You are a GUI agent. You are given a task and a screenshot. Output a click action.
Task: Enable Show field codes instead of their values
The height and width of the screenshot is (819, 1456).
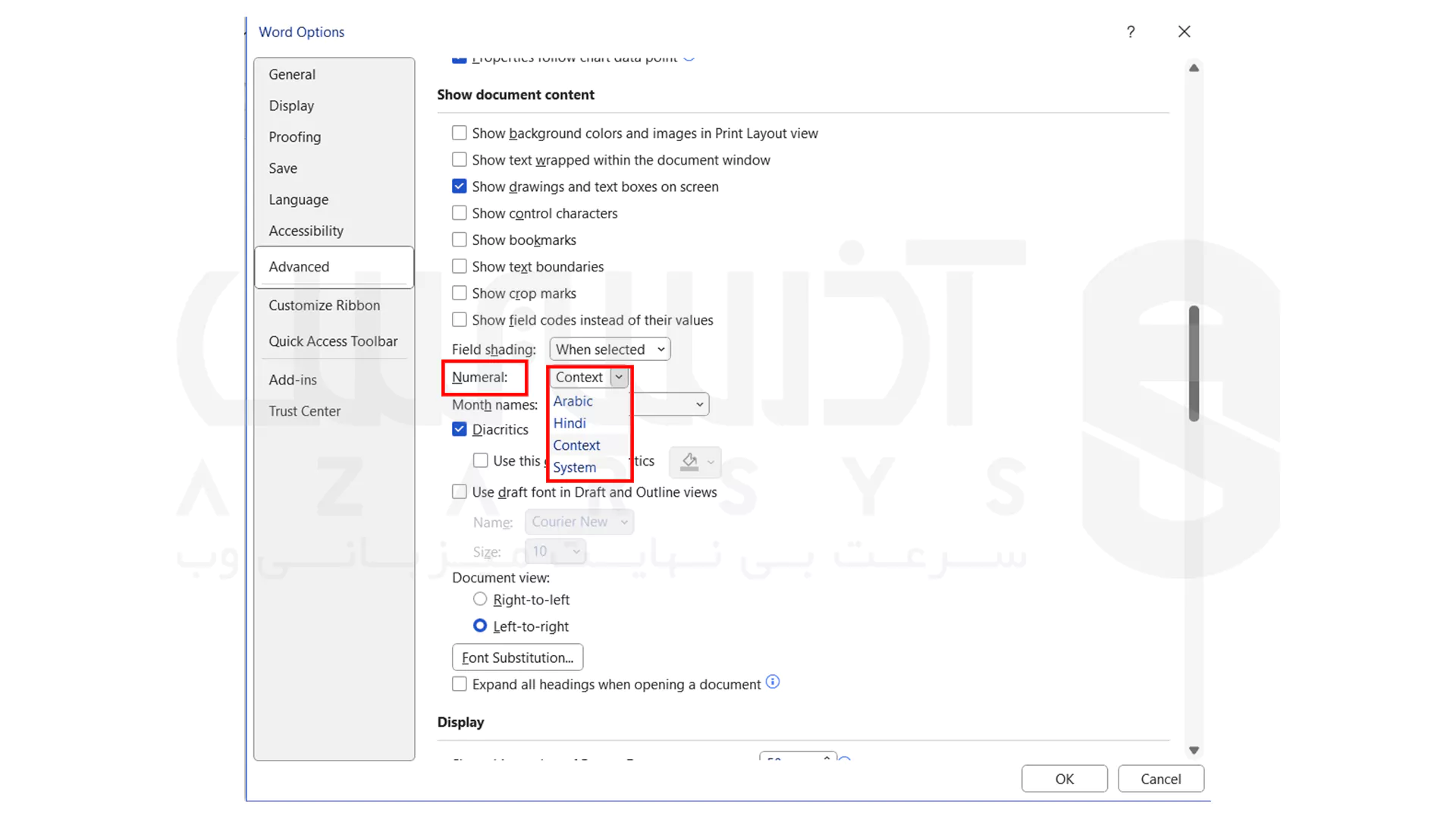click(x=460, y=319)
